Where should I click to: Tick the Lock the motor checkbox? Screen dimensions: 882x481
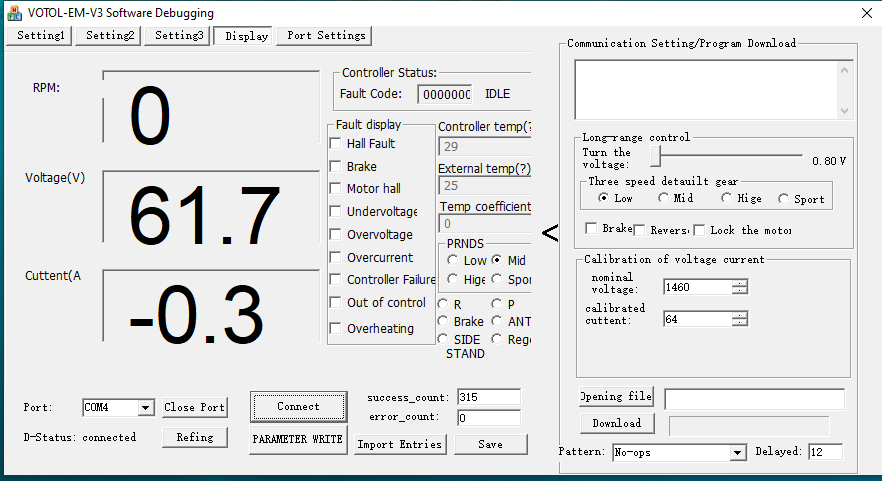pyautogui.click(x=700, y=230)
